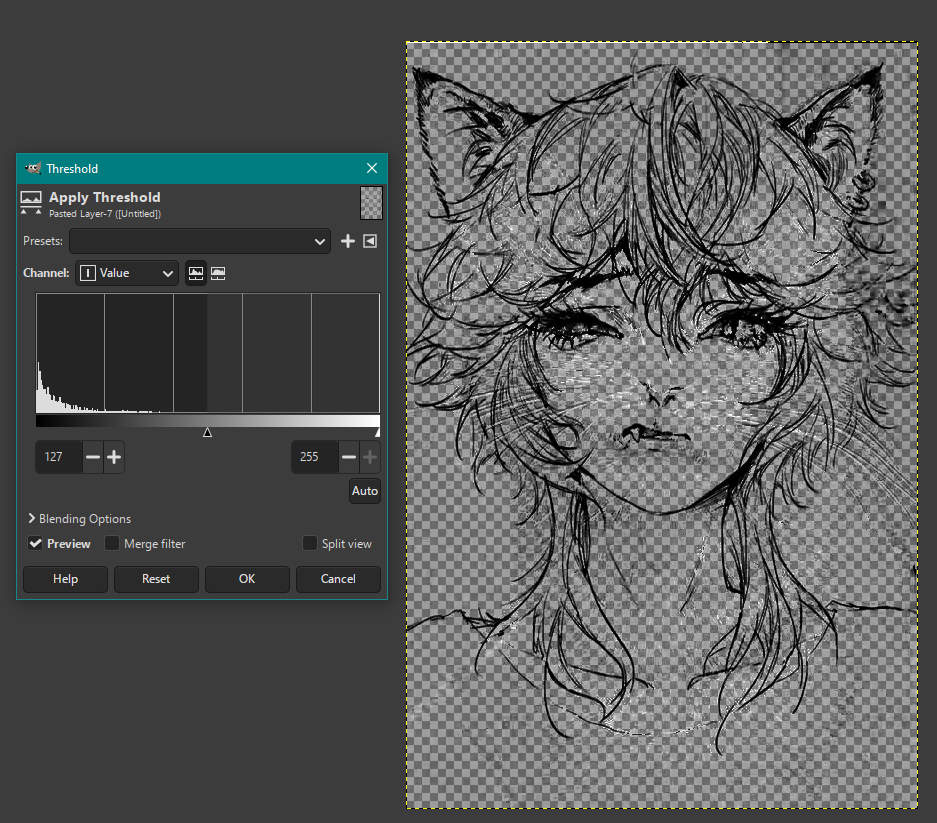This screenshot has height=823, width=937.
Task: Click the Threshold tool icon in dialog header
Action: point(31,203)
